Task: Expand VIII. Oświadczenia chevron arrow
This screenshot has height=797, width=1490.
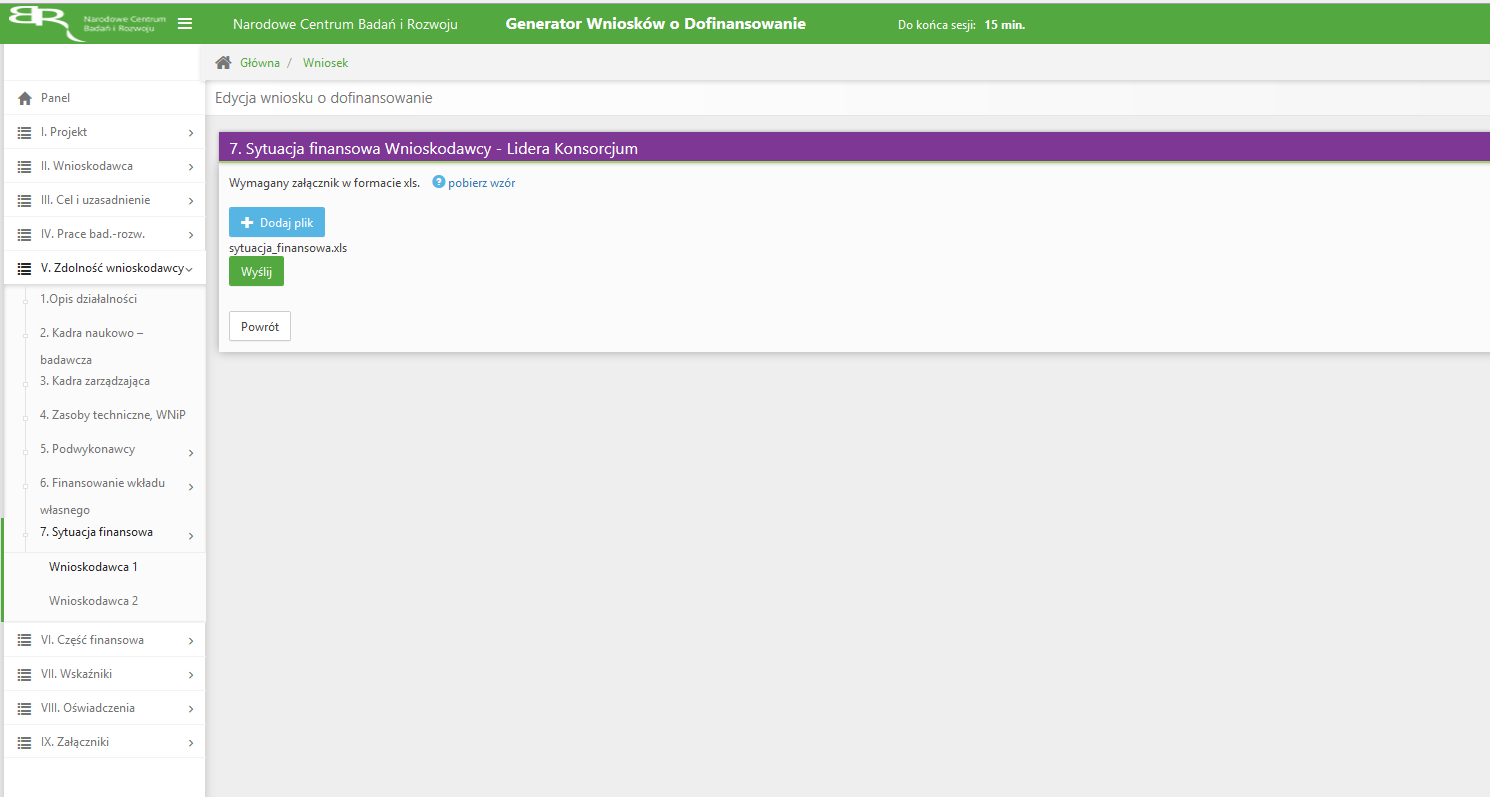Action: pyautogui.click(x=190, y=709)
